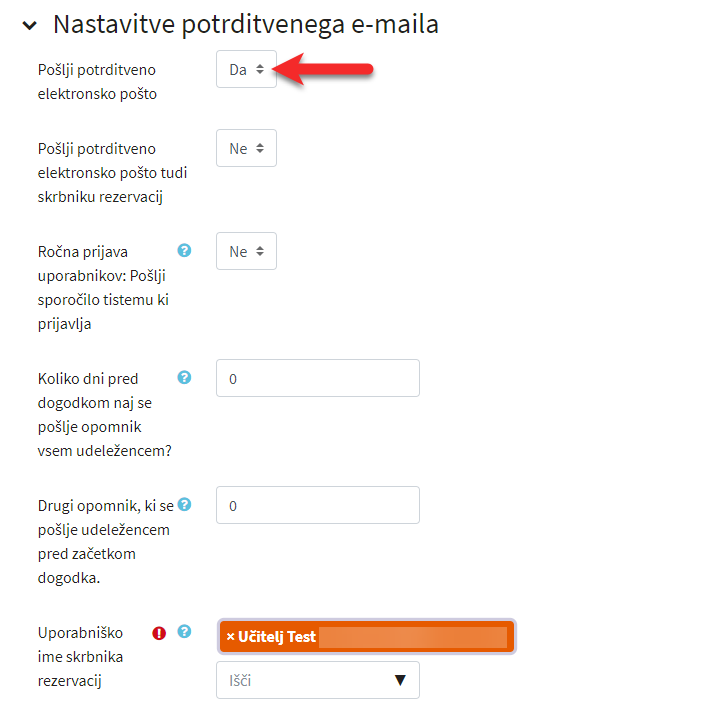Click the Nastavitve potrditvenega e-maila heading
Screen dimensions: 710x712
coord(246,24)
